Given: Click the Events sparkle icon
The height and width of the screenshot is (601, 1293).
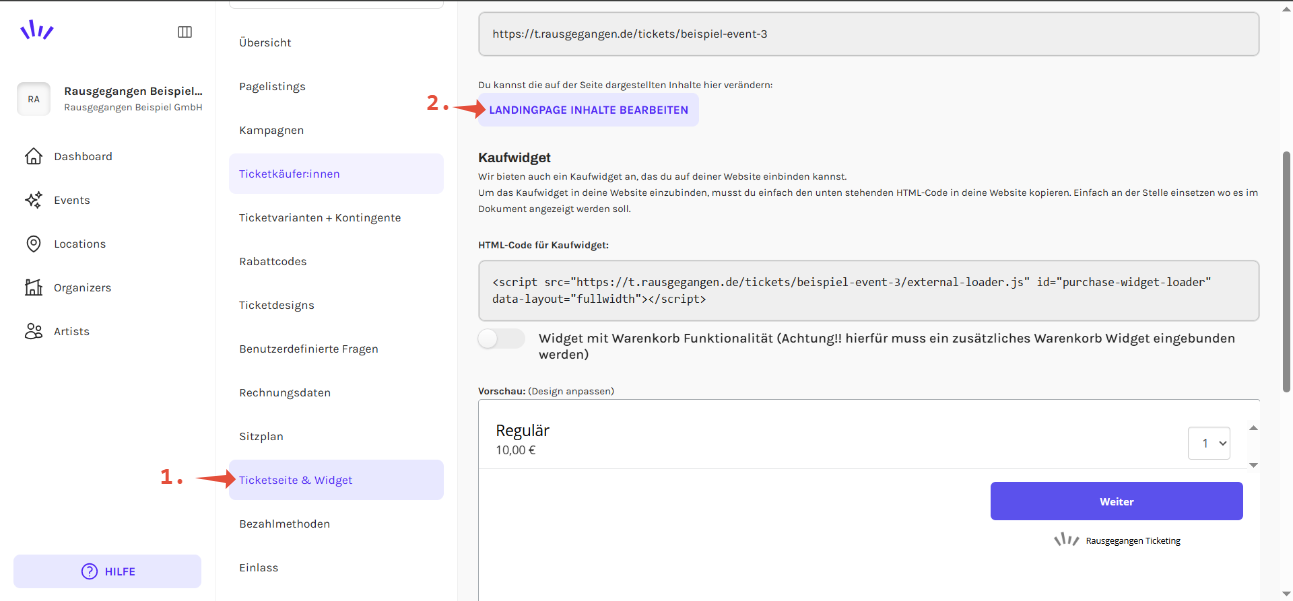Looking at the screenshot, I should [34, 200].
